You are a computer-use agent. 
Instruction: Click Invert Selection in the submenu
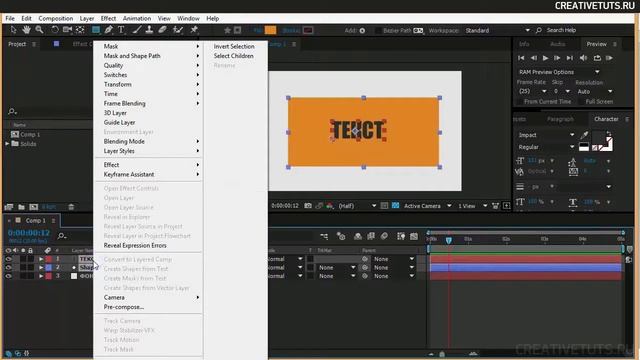[234, 47]
